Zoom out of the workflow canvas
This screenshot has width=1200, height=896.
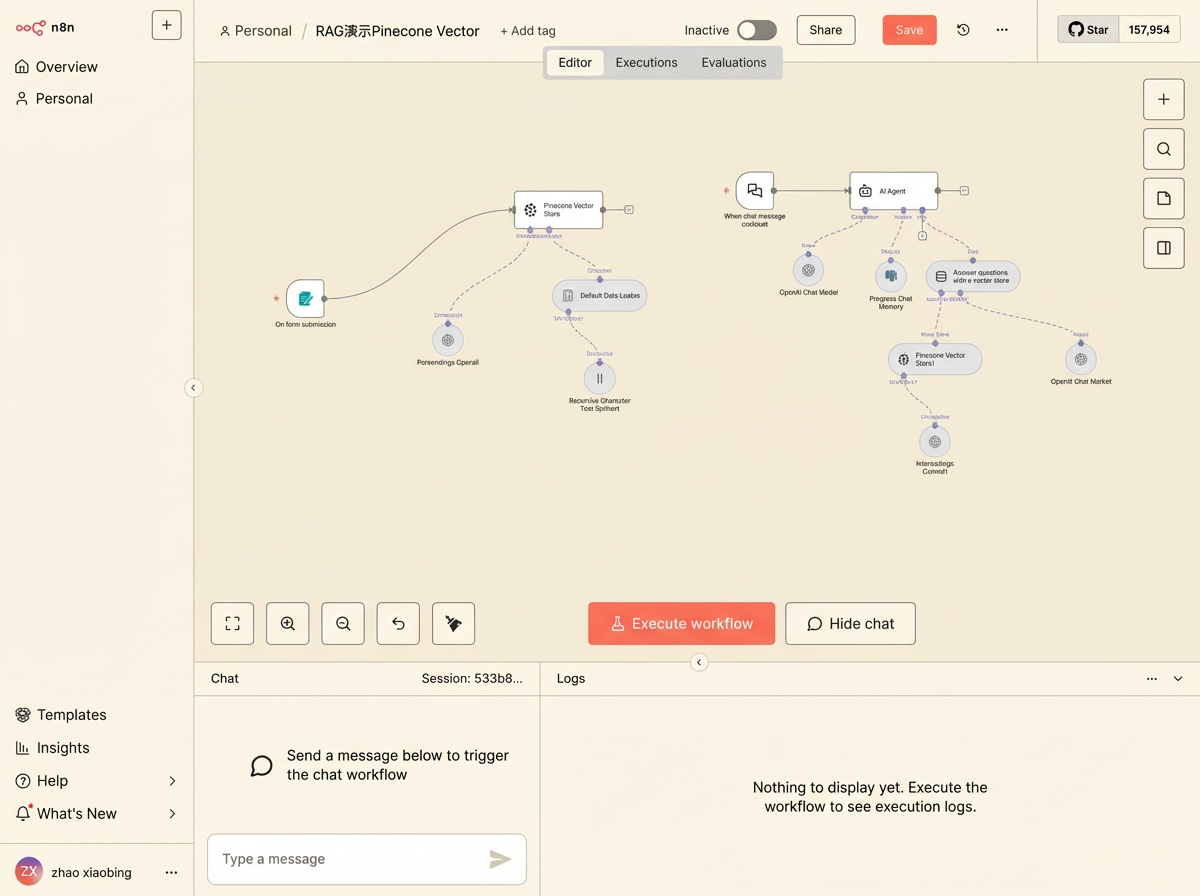pyautogui.click(x=343, y=624)
